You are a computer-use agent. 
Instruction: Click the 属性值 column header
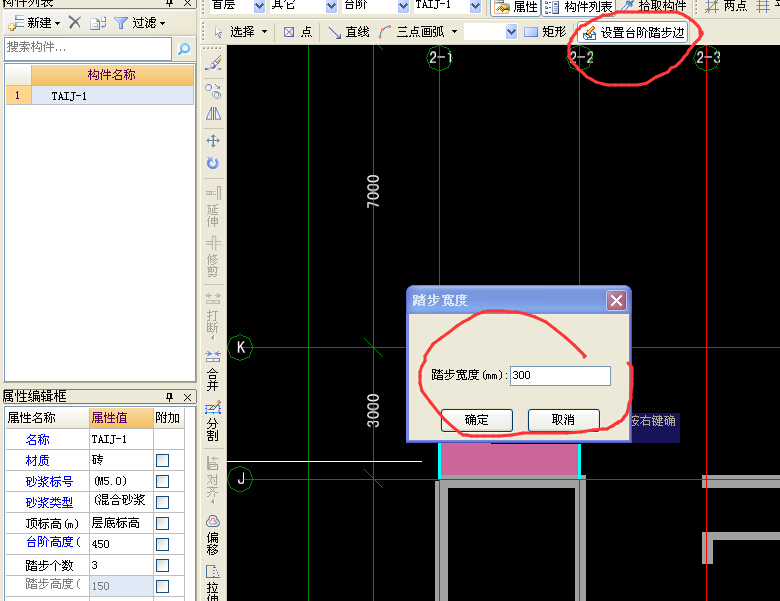pos(121,418)
